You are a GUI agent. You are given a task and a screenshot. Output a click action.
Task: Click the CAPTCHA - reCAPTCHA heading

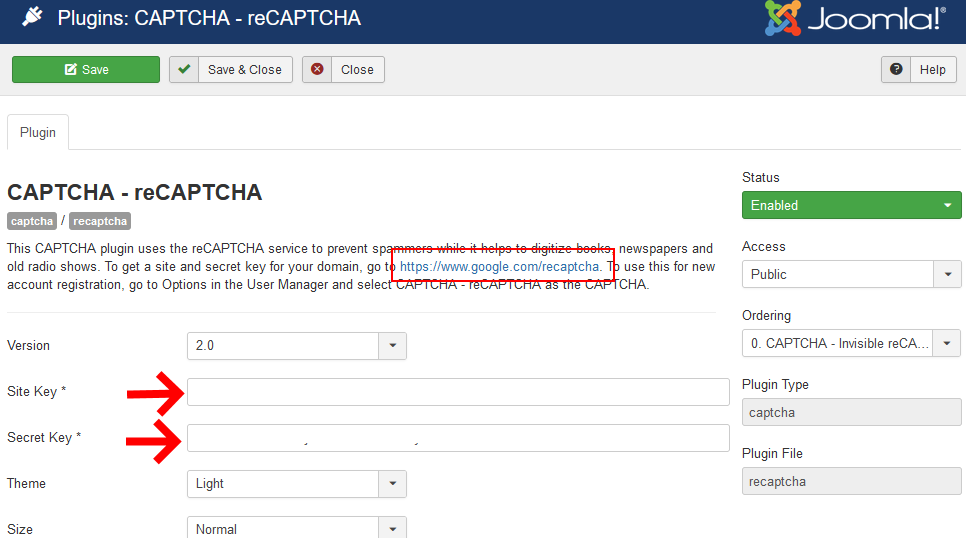(134, 192)
